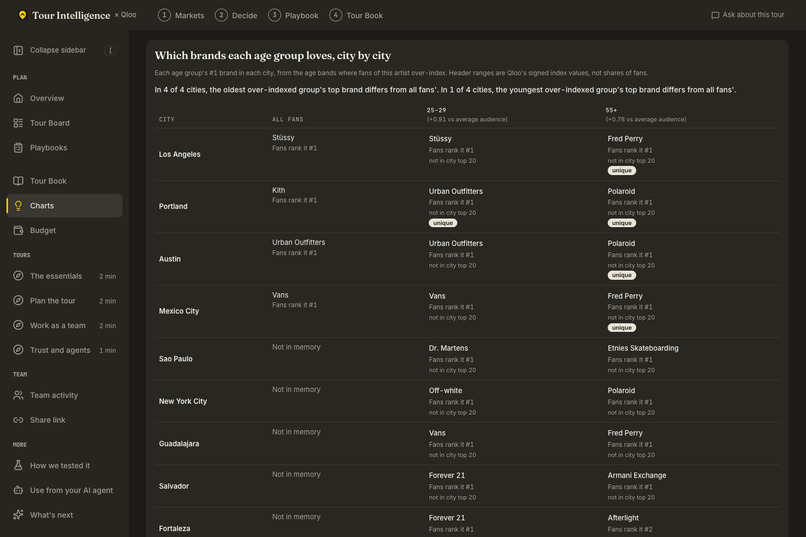Open Tour Board in sidebar
This screenshot has width=806, height=537.
click(65, 123)
